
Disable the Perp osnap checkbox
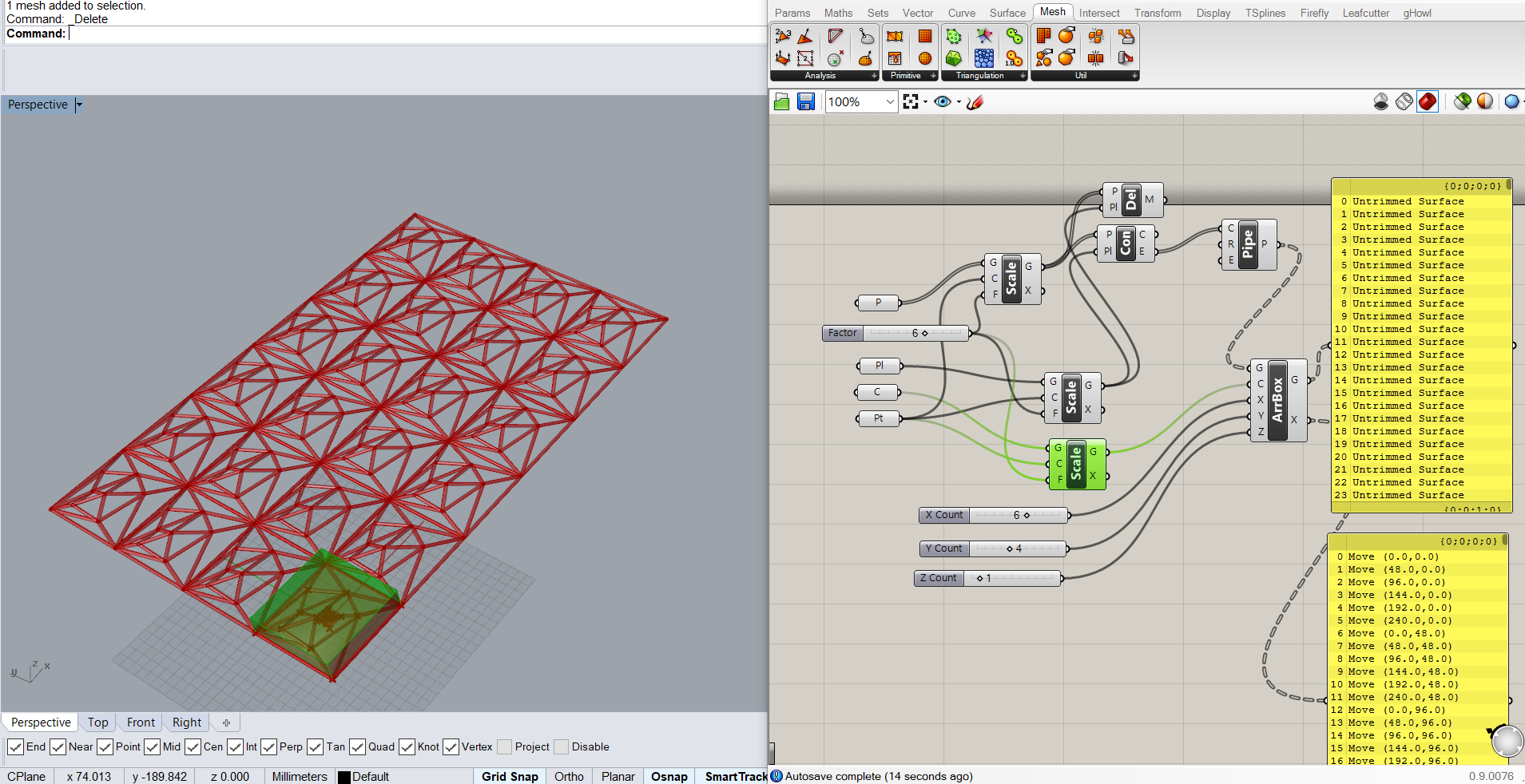(x=268, y=747)
